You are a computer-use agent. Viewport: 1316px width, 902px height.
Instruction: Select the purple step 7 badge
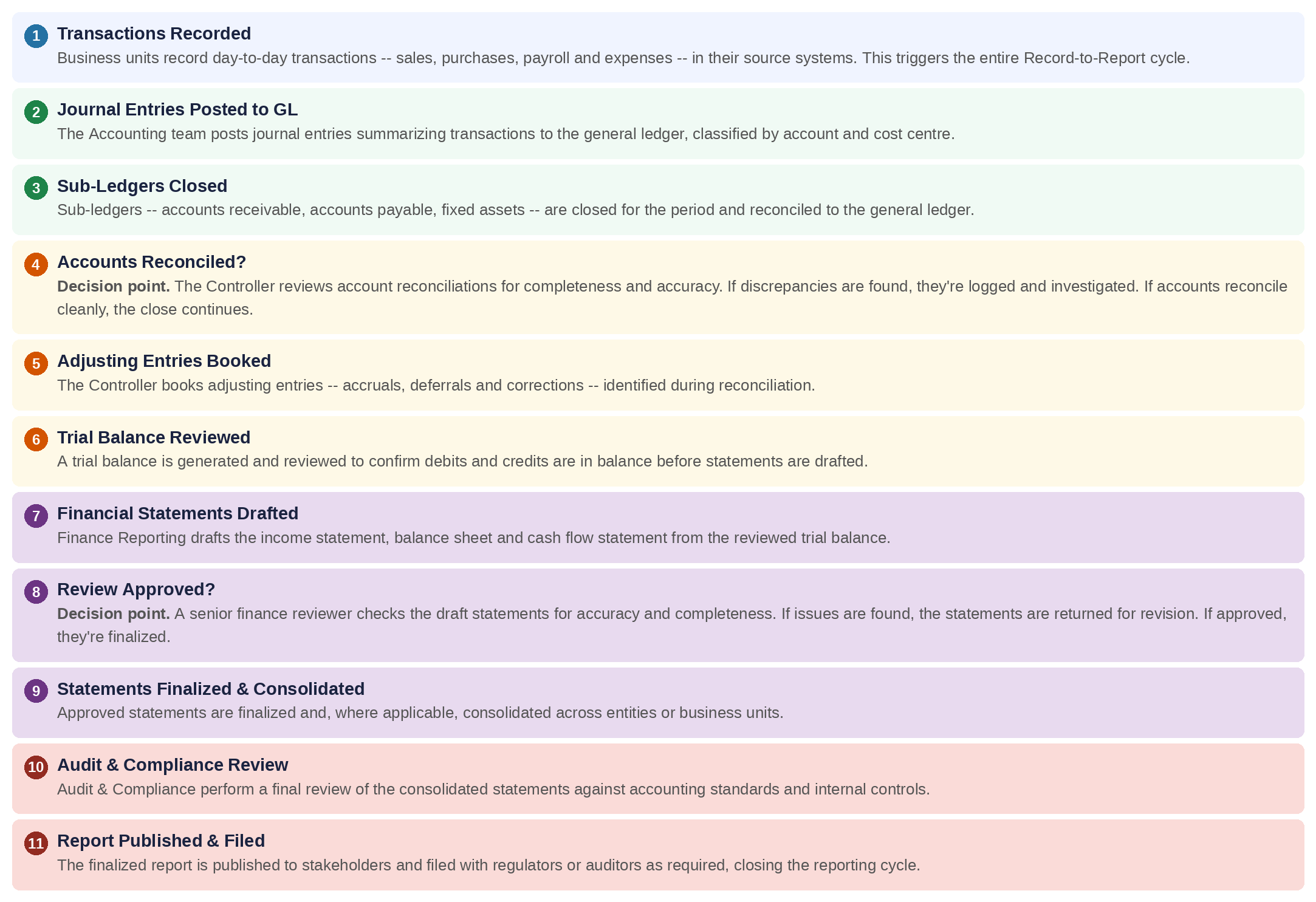pos(36,516)
